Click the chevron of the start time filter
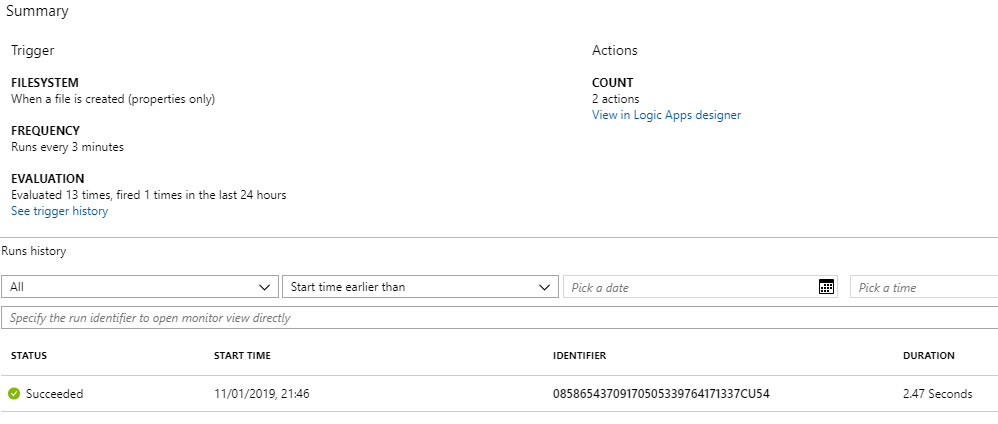 [544, 288]
